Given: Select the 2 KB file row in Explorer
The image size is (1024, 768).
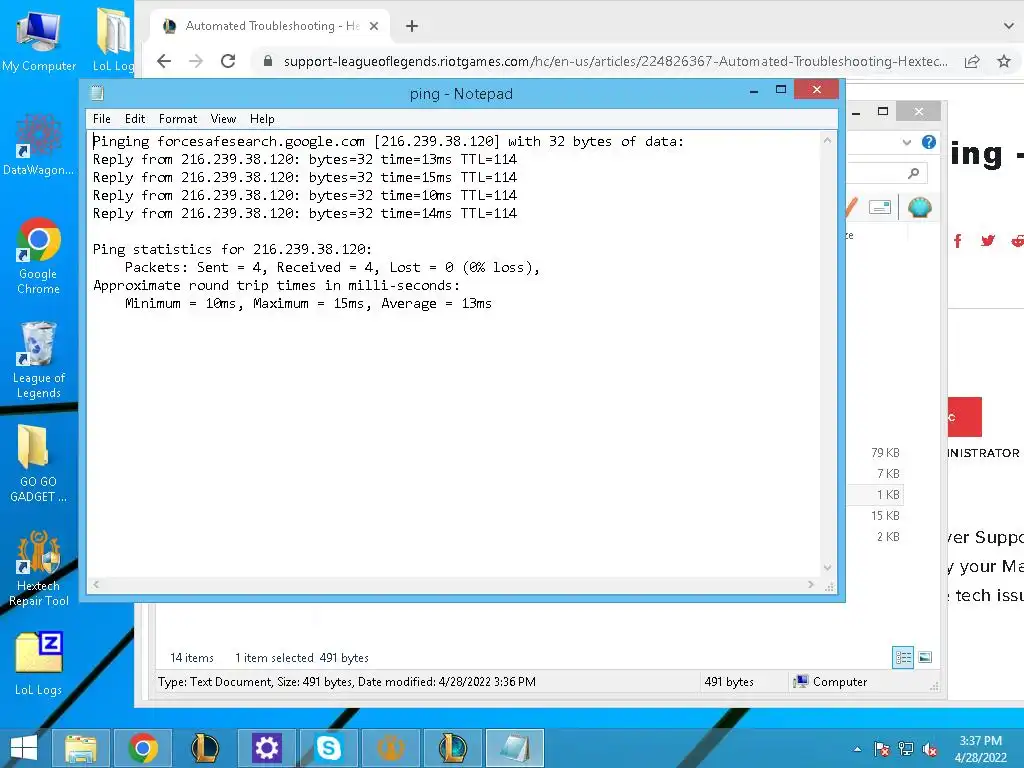Looking at the screenshot, I should pos(874,536).
